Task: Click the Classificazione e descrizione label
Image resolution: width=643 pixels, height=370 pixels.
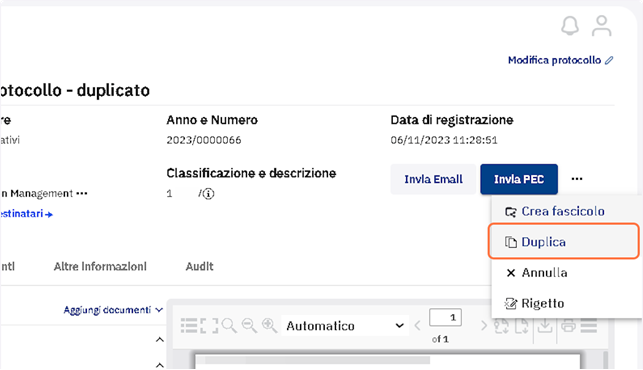Action: (251, 174)
